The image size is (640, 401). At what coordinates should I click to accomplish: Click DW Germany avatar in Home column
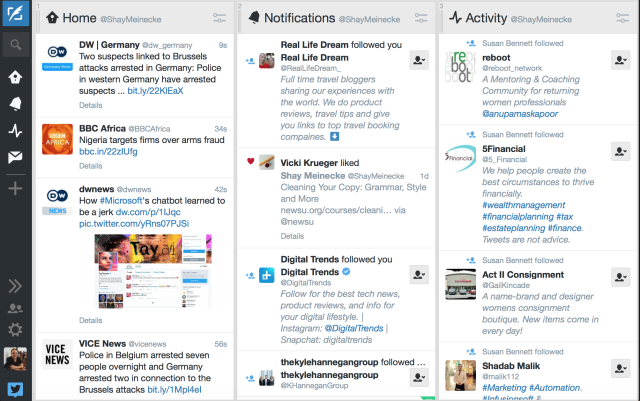58,56
